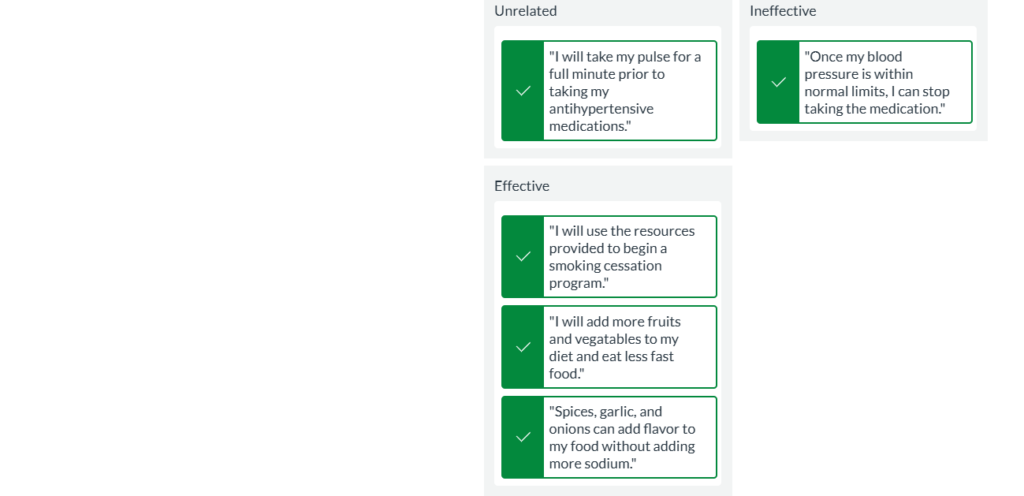This screenshot has height=496, width=1024.
Task: Click the "stop taking the medication" statement text
Action: (877, 82)
